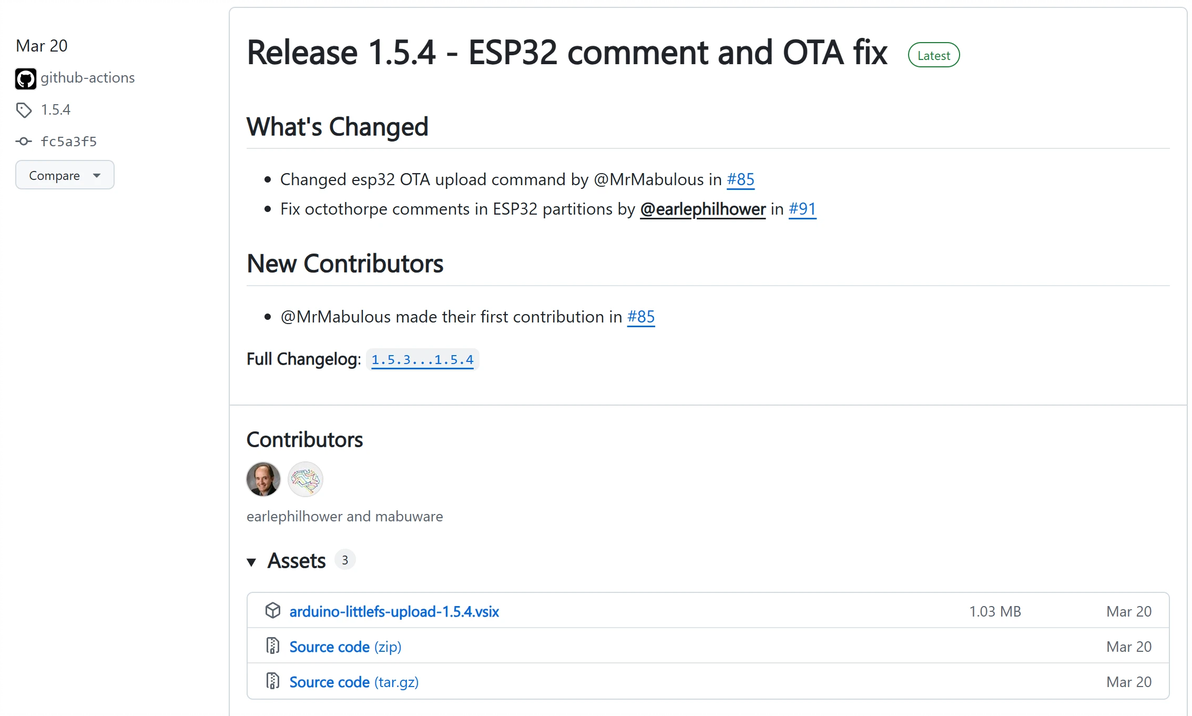Click the zip file icon for Source code

tap(273, 647)
